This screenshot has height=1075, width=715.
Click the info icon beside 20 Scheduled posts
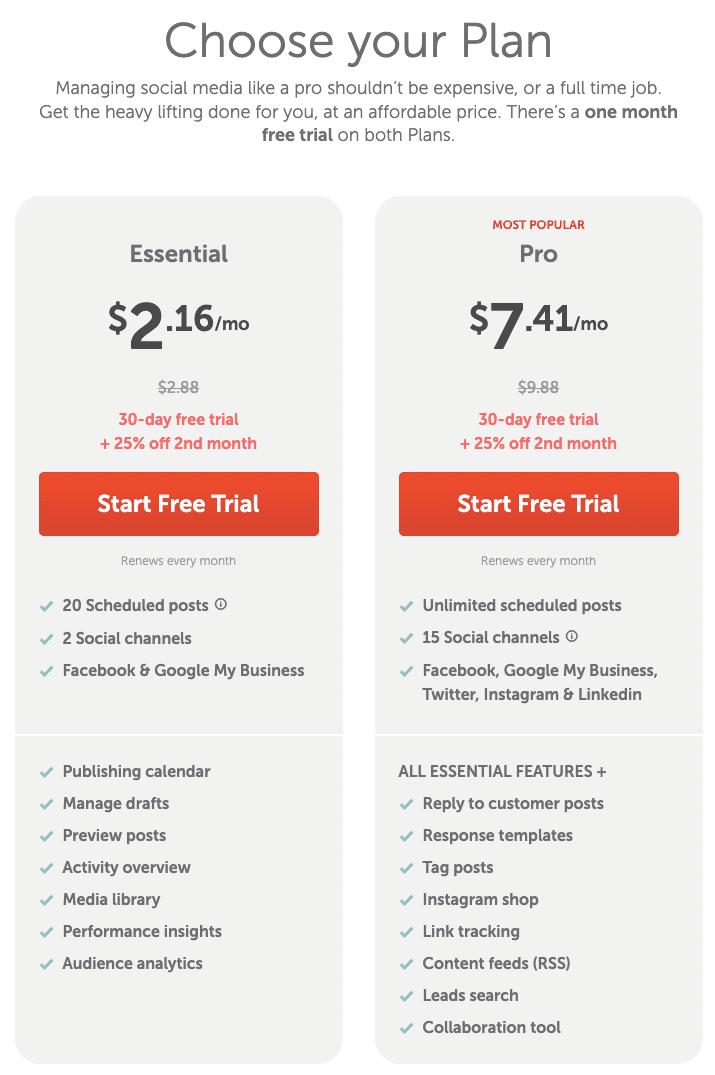[x=221, y=604]
